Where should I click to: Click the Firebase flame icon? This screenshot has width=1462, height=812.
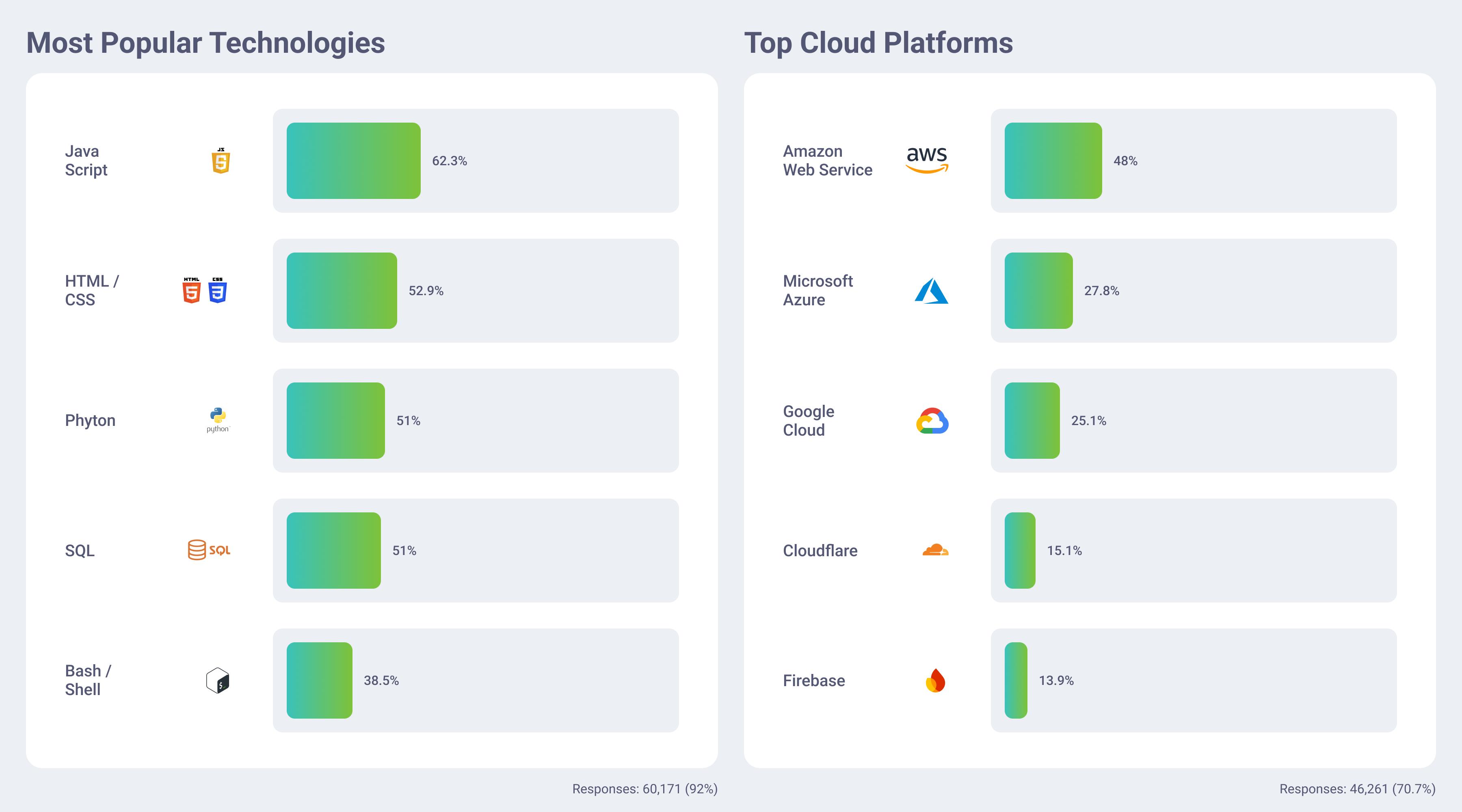[x=935, y=680]
